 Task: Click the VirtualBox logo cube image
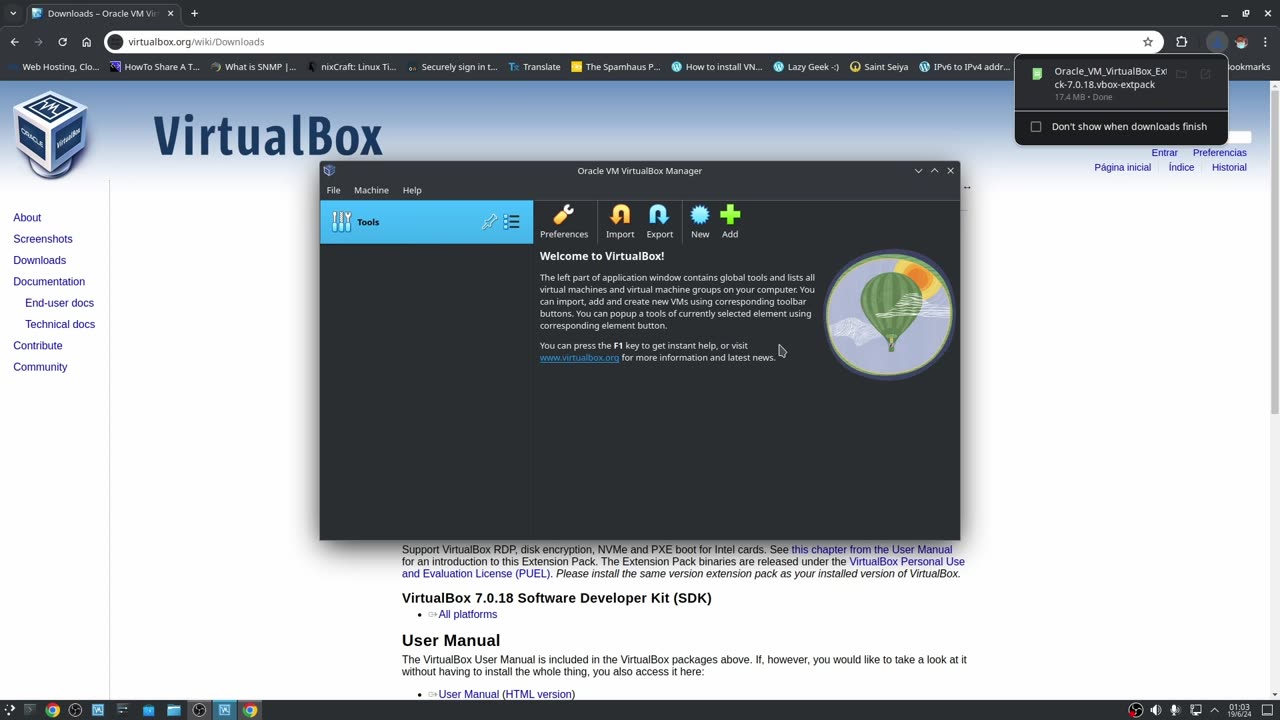(50, 135)
